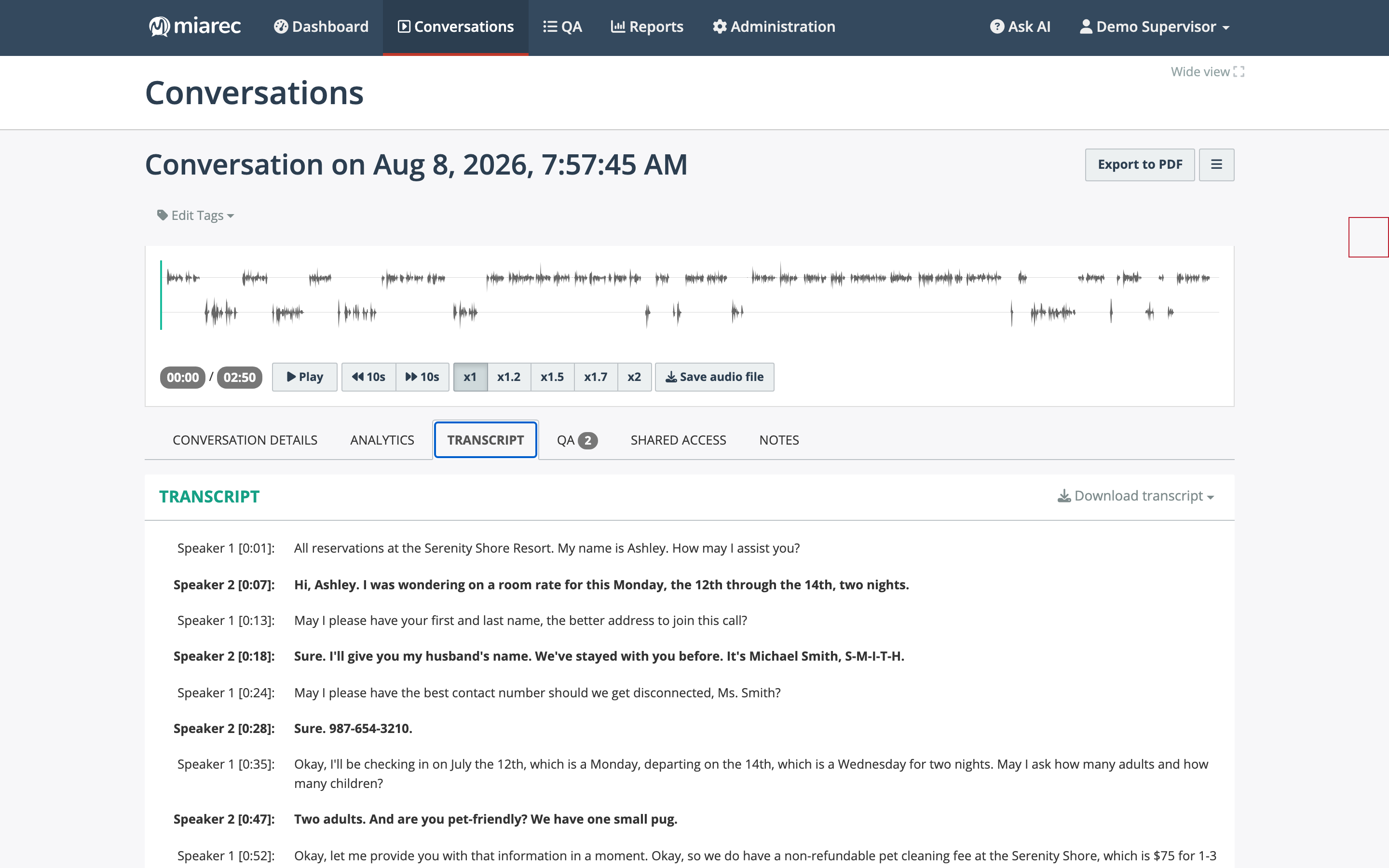The height and width of the screenshot is (868, 1389).
Task: Click the miarec logo
Action: pos(194,27)
